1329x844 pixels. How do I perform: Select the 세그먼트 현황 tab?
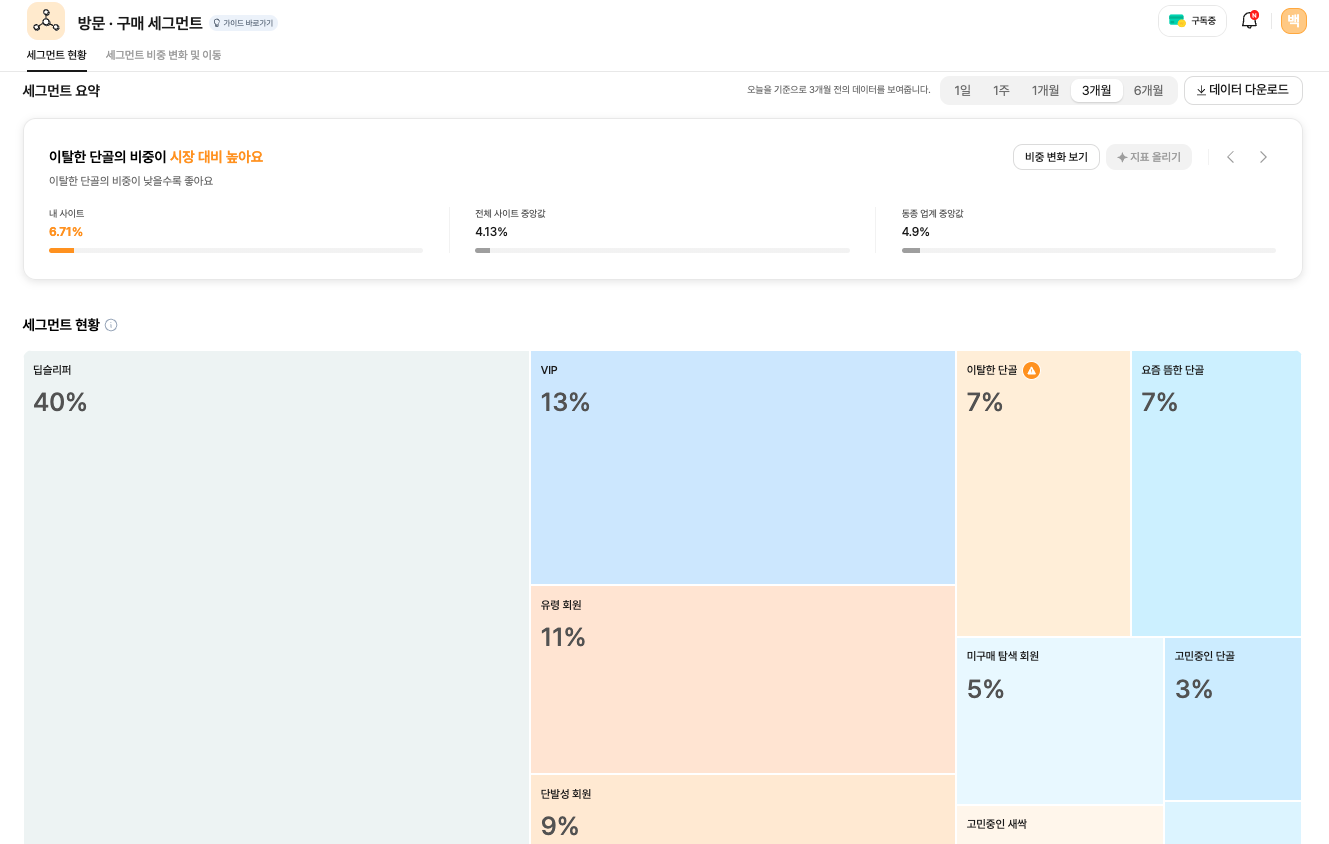pos(57,55)
